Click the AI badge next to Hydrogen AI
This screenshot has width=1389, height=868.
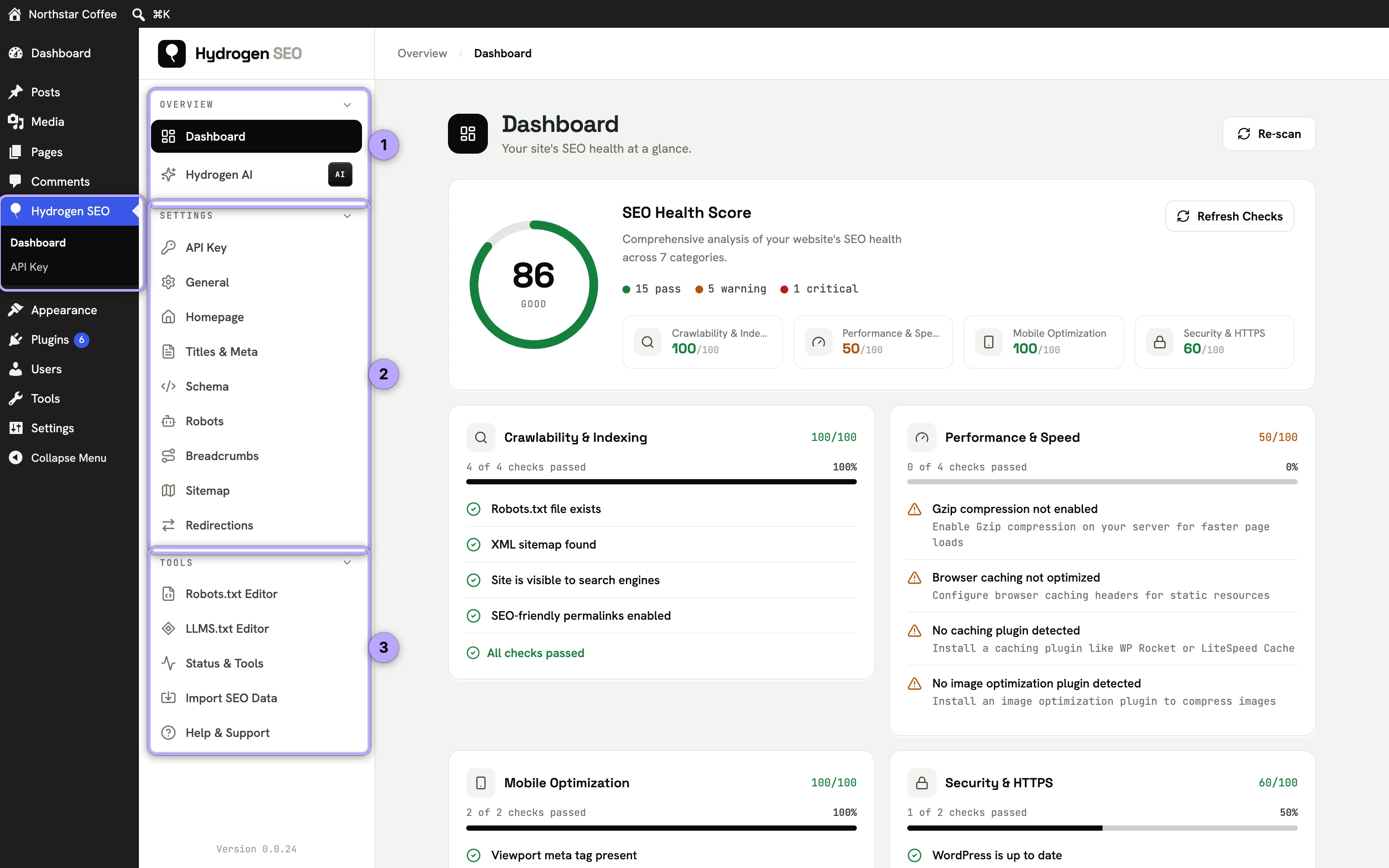pos(340,174)
